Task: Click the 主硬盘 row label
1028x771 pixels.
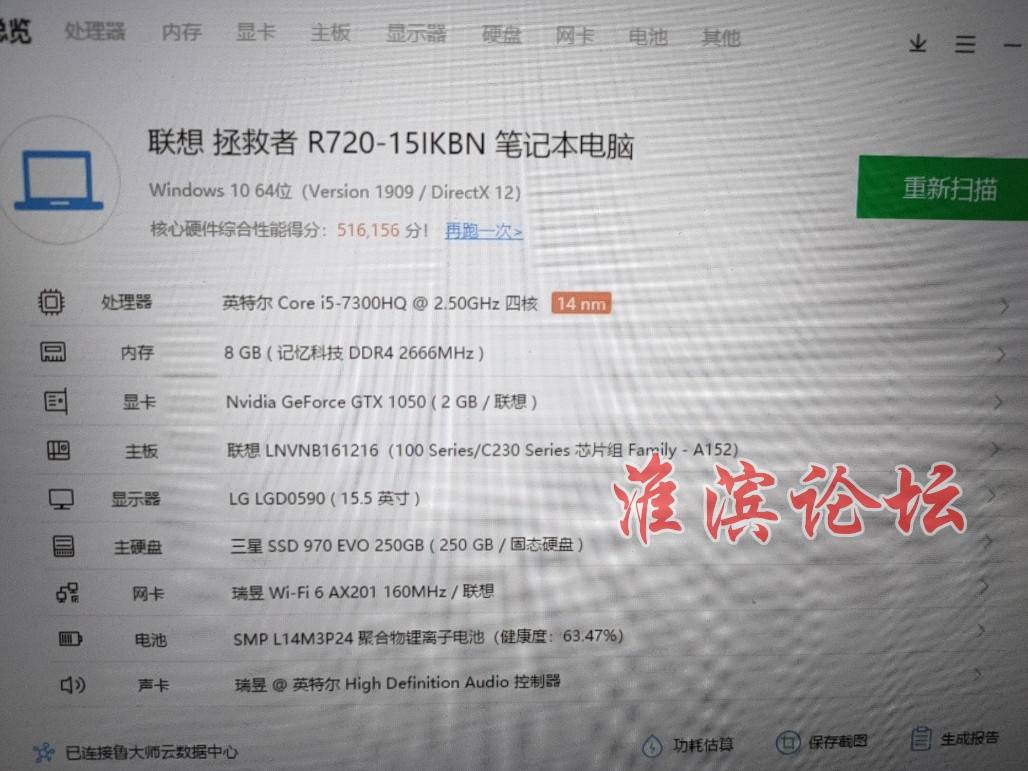Action: click(x=138, y=546)
